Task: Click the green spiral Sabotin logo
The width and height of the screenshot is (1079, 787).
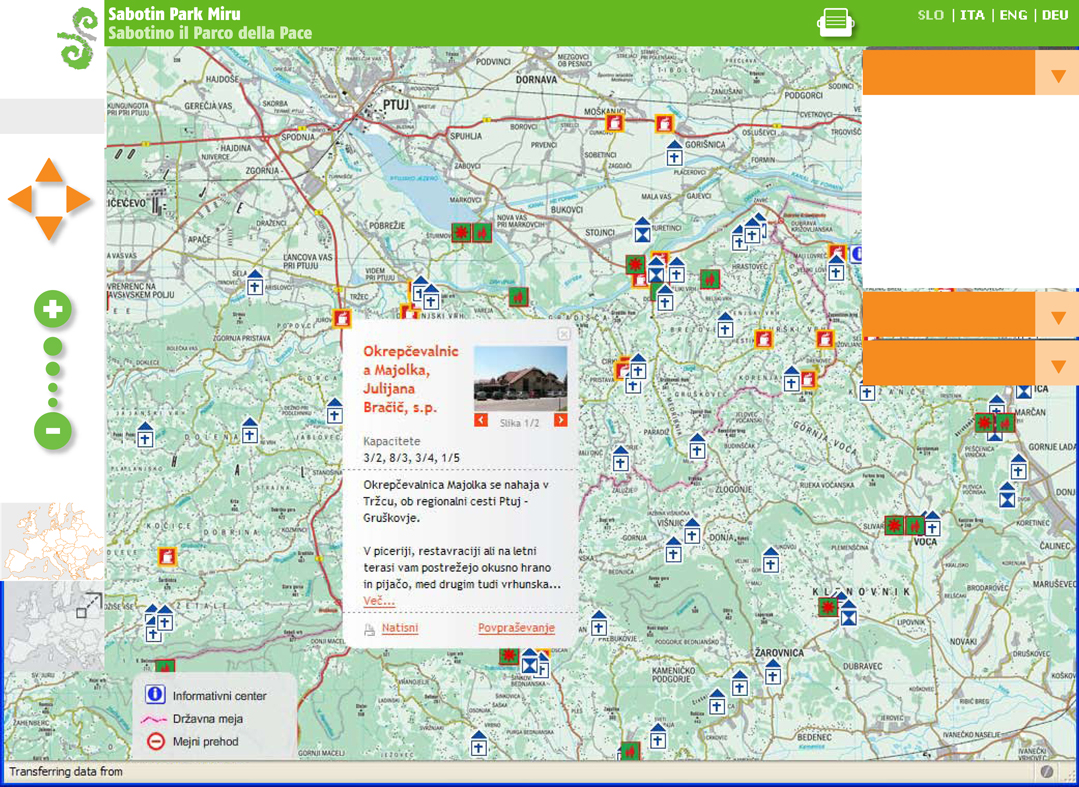Action: click(x=78, y=38)
